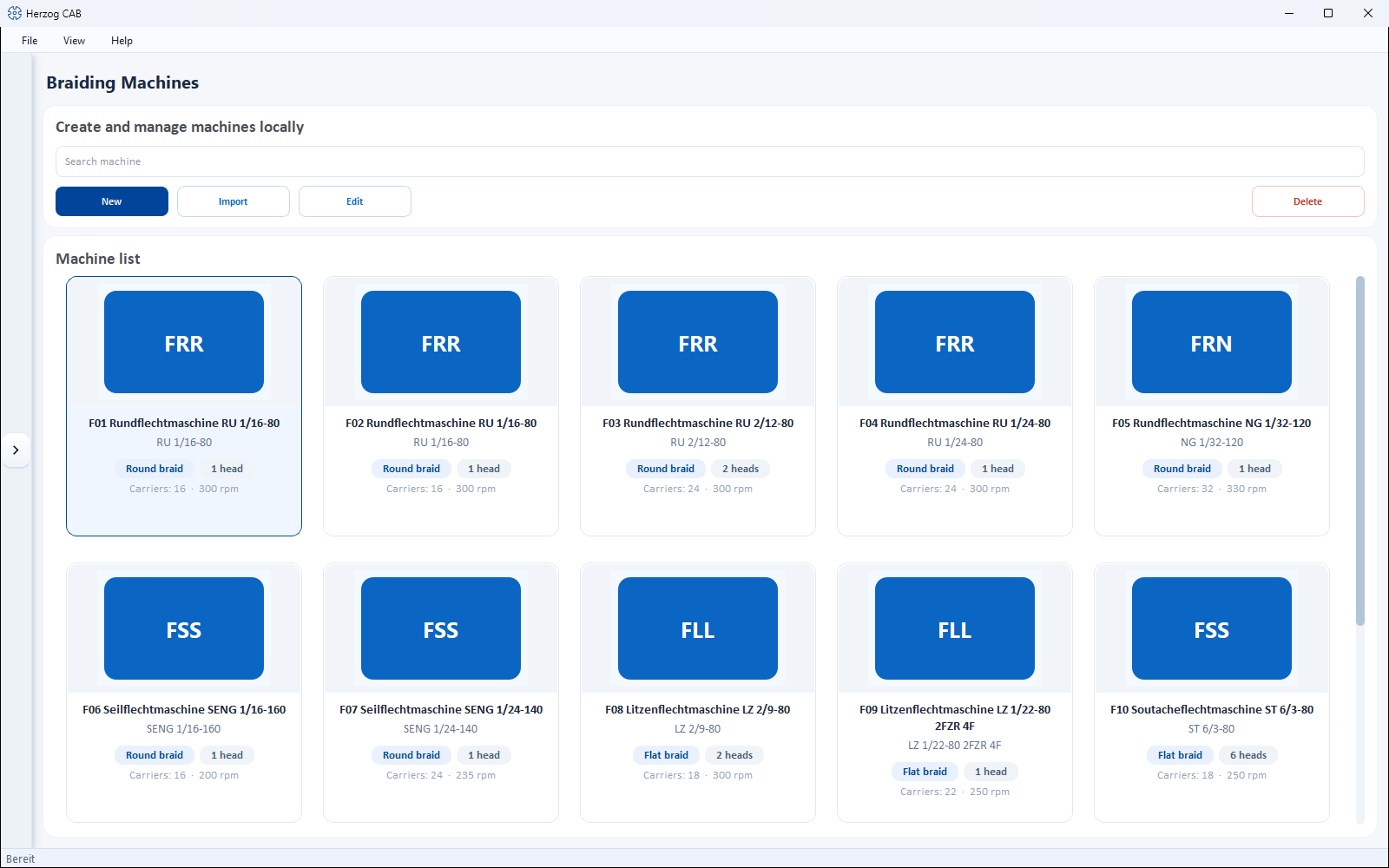Select the FRN thumbnail of F05 Rundflechtmaschine
This screenshot has height=868, width=1389.
1212,342
